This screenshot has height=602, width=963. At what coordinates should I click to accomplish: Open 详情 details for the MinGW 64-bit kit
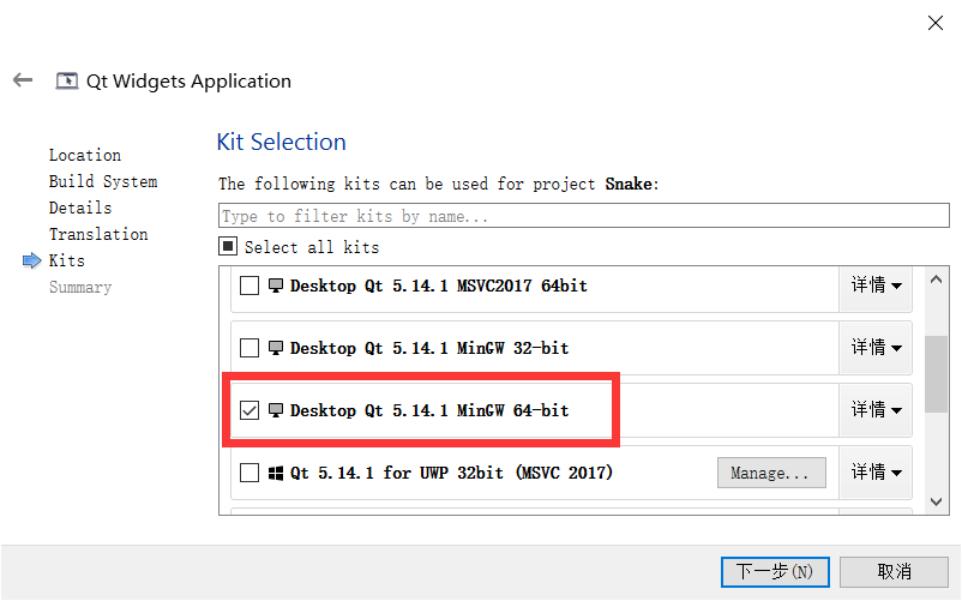click(875, 410)
